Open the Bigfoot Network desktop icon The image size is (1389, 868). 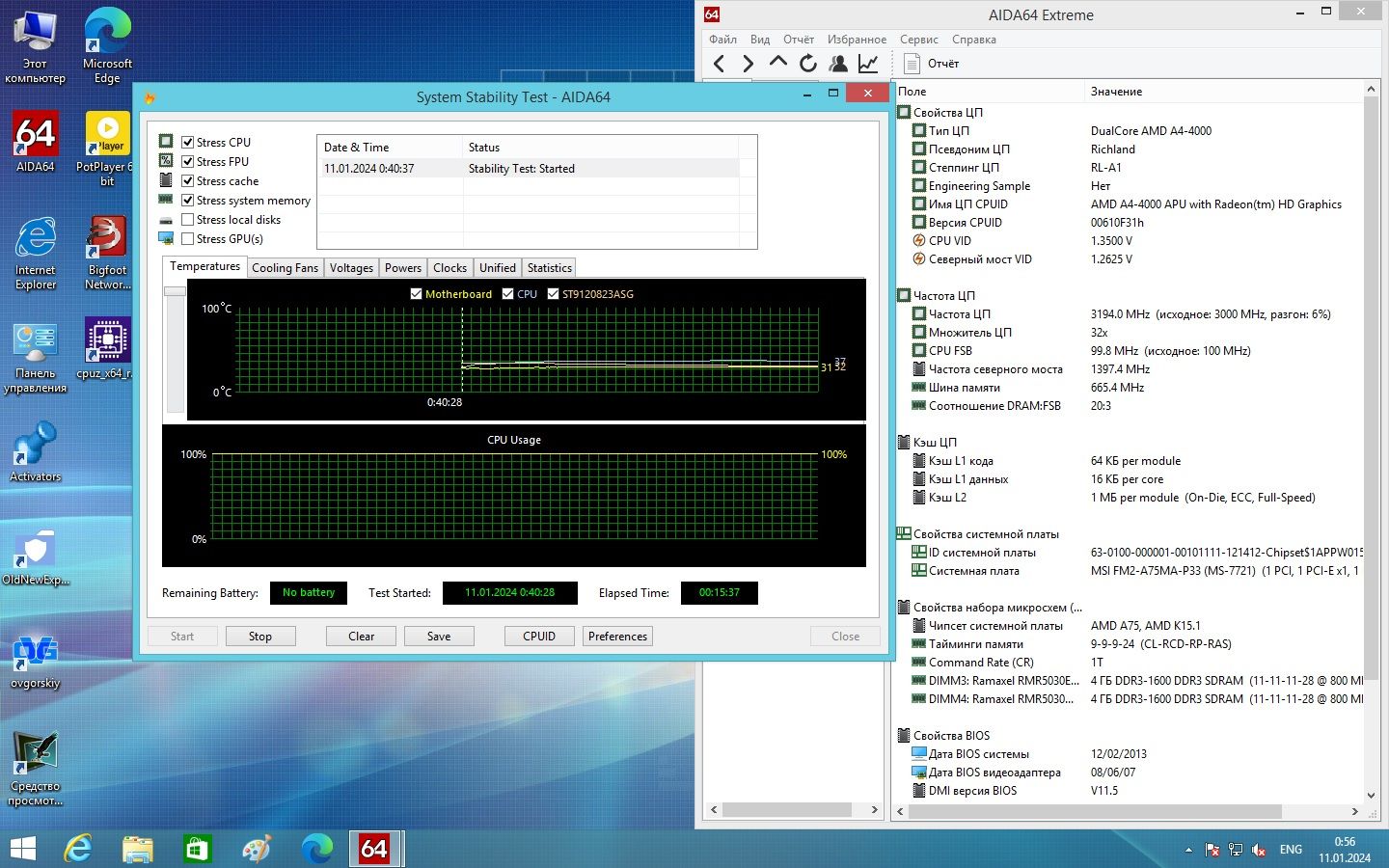pyautogui.click(x=107, y=253)
